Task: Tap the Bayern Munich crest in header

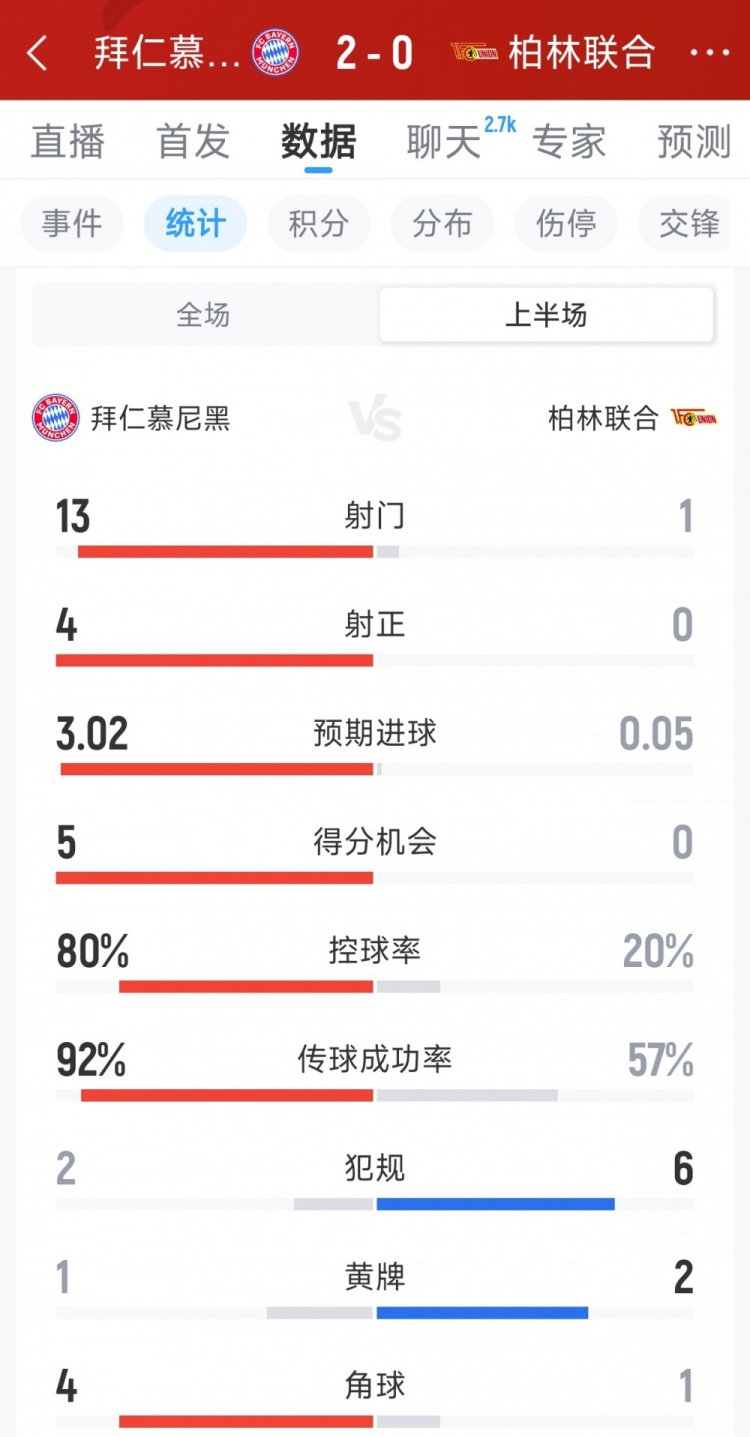Action: [x=275, y=53]
